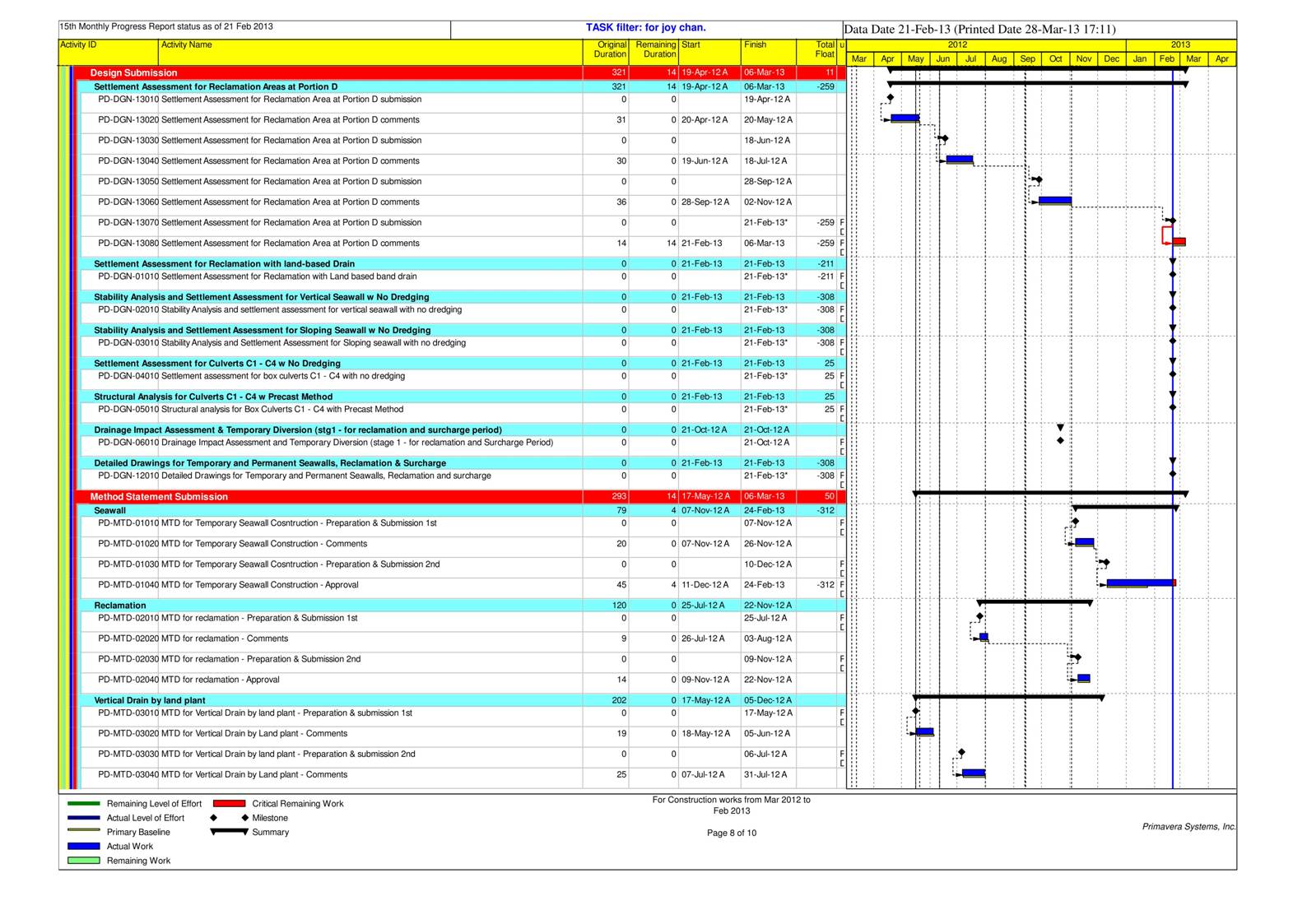Click the Page 8 of 10 footer
The image size is (1307, 924).
coord(731,833)
